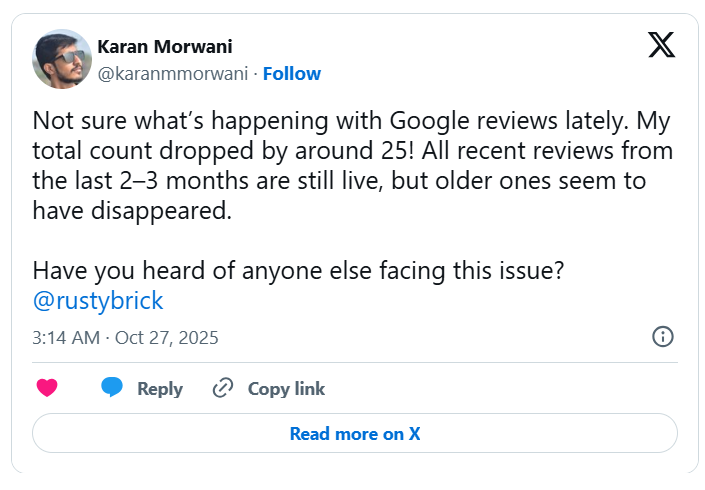Open the circled info icon
This screenshot has height=490, width=705.
pos(662,336)
